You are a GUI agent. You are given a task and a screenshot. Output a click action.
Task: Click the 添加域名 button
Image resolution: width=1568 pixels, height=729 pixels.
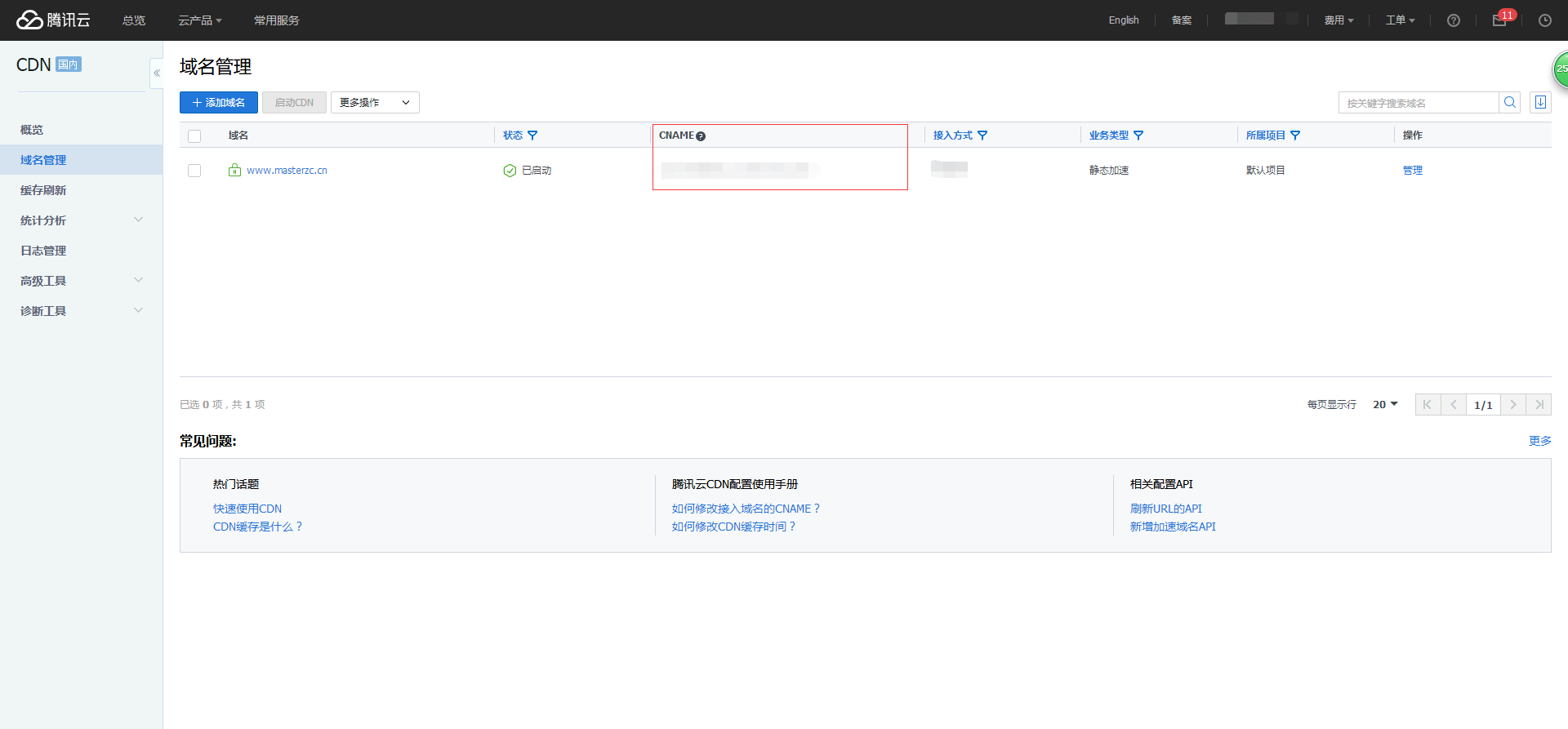point(219,103)
